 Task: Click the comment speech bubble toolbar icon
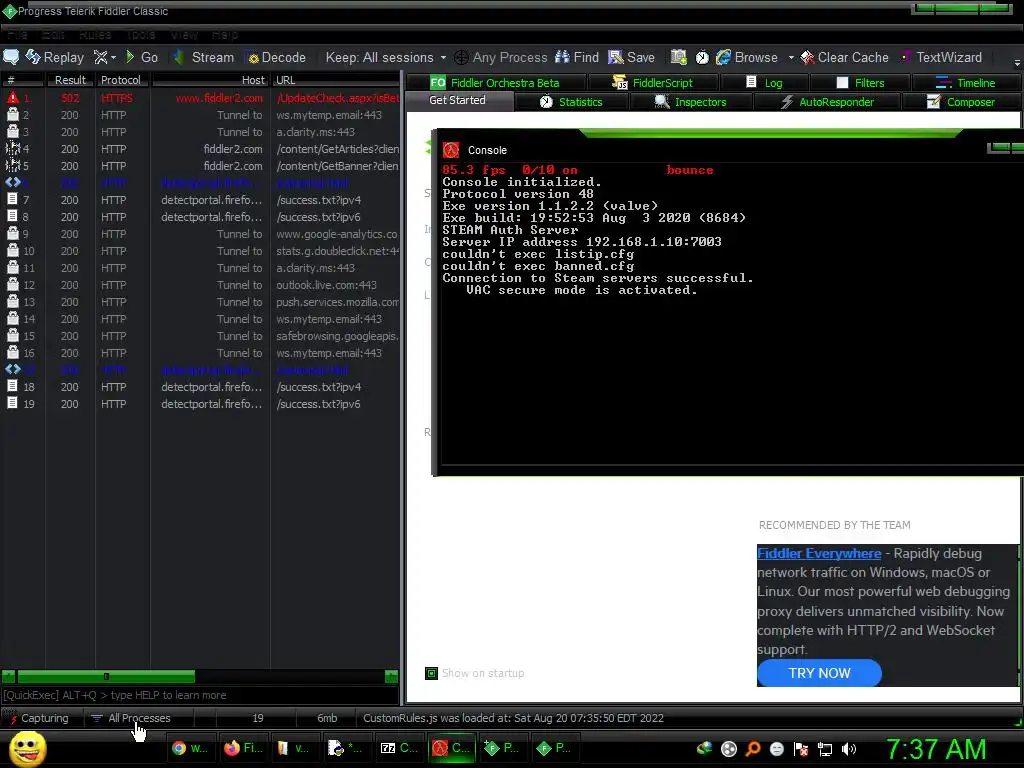(x=11, y=57)
